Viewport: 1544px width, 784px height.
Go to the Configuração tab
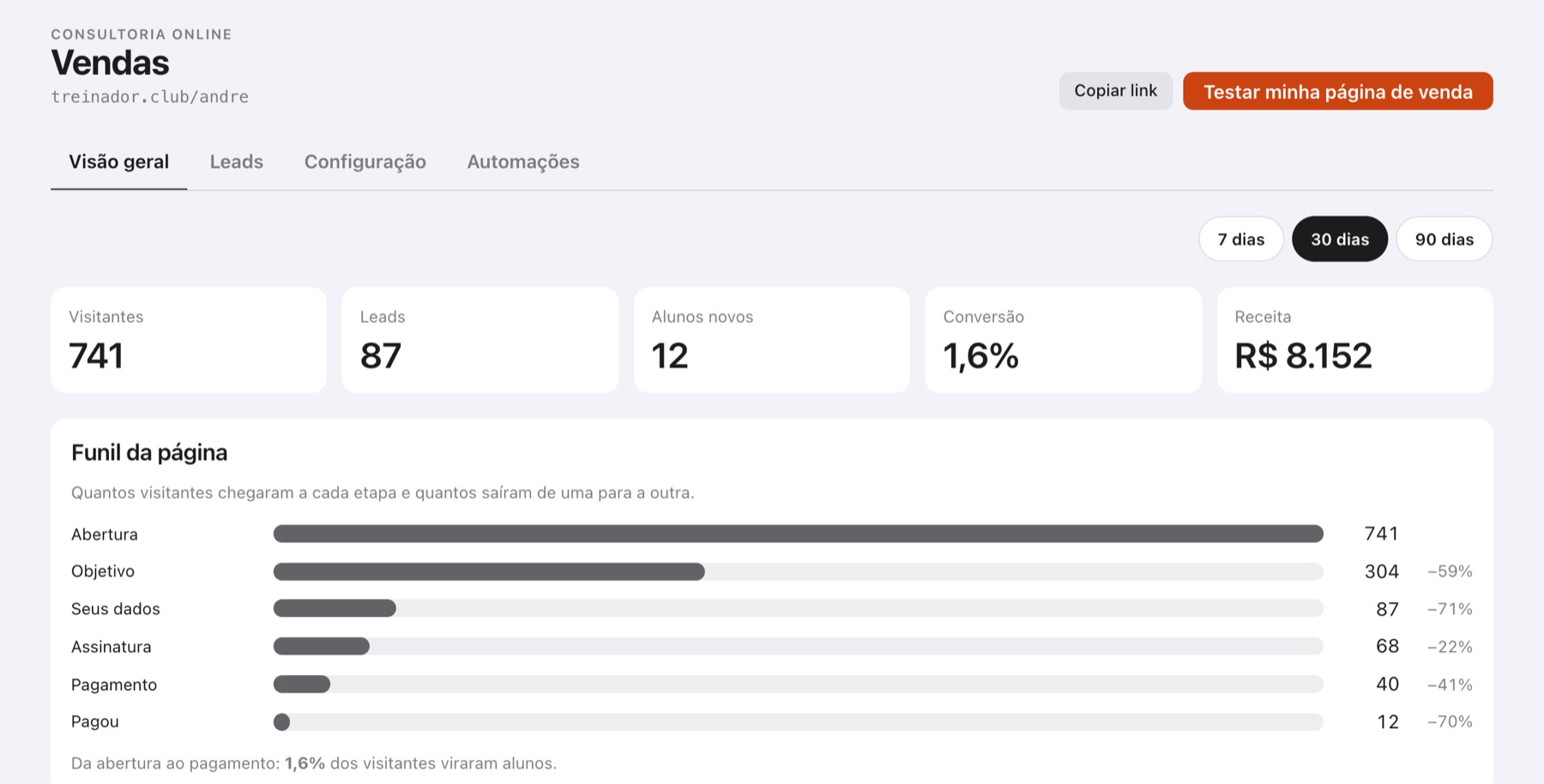(x=365, y=162)
